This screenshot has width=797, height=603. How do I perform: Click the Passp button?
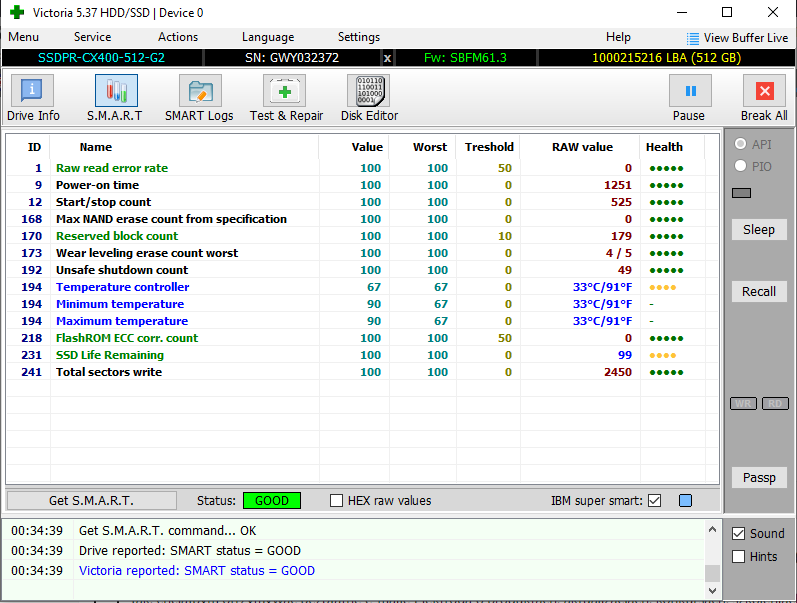759,477
